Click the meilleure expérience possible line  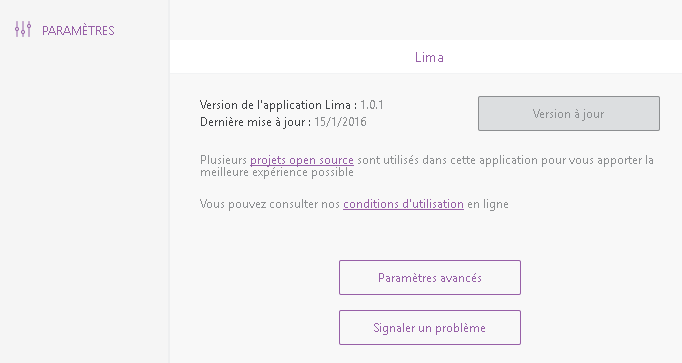277,172
